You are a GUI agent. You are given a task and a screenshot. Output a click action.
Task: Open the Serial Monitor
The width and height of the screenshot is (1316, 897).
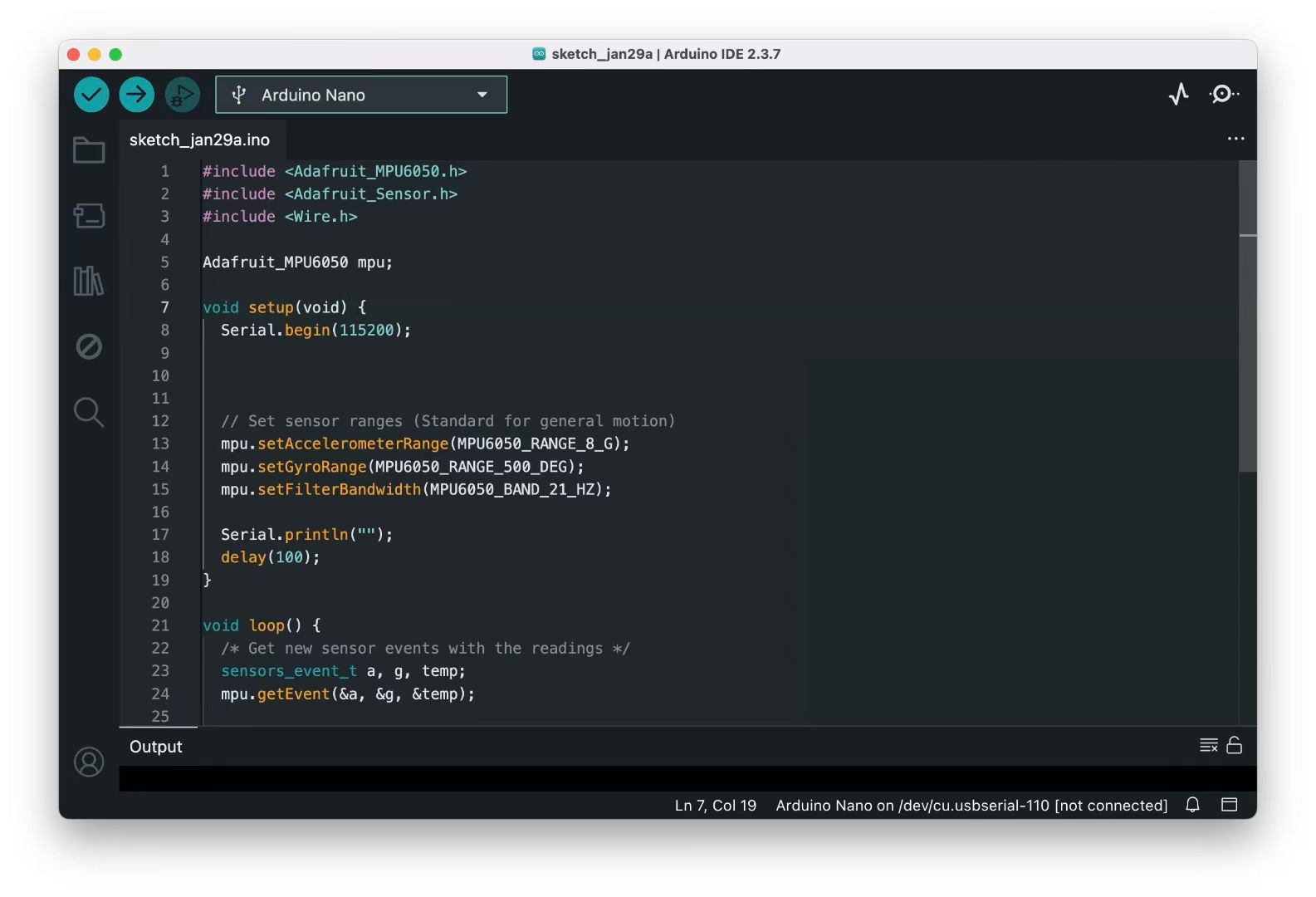pyautogui.click(x=1223, y=95)
